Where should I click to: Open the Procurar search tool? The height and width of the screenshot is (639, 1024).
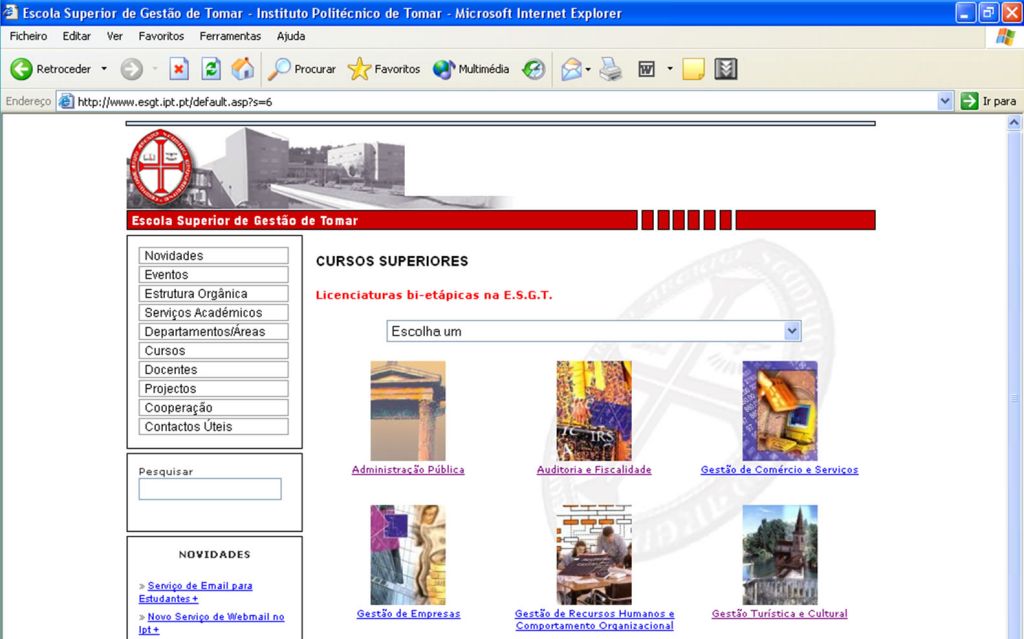[302, 69]
